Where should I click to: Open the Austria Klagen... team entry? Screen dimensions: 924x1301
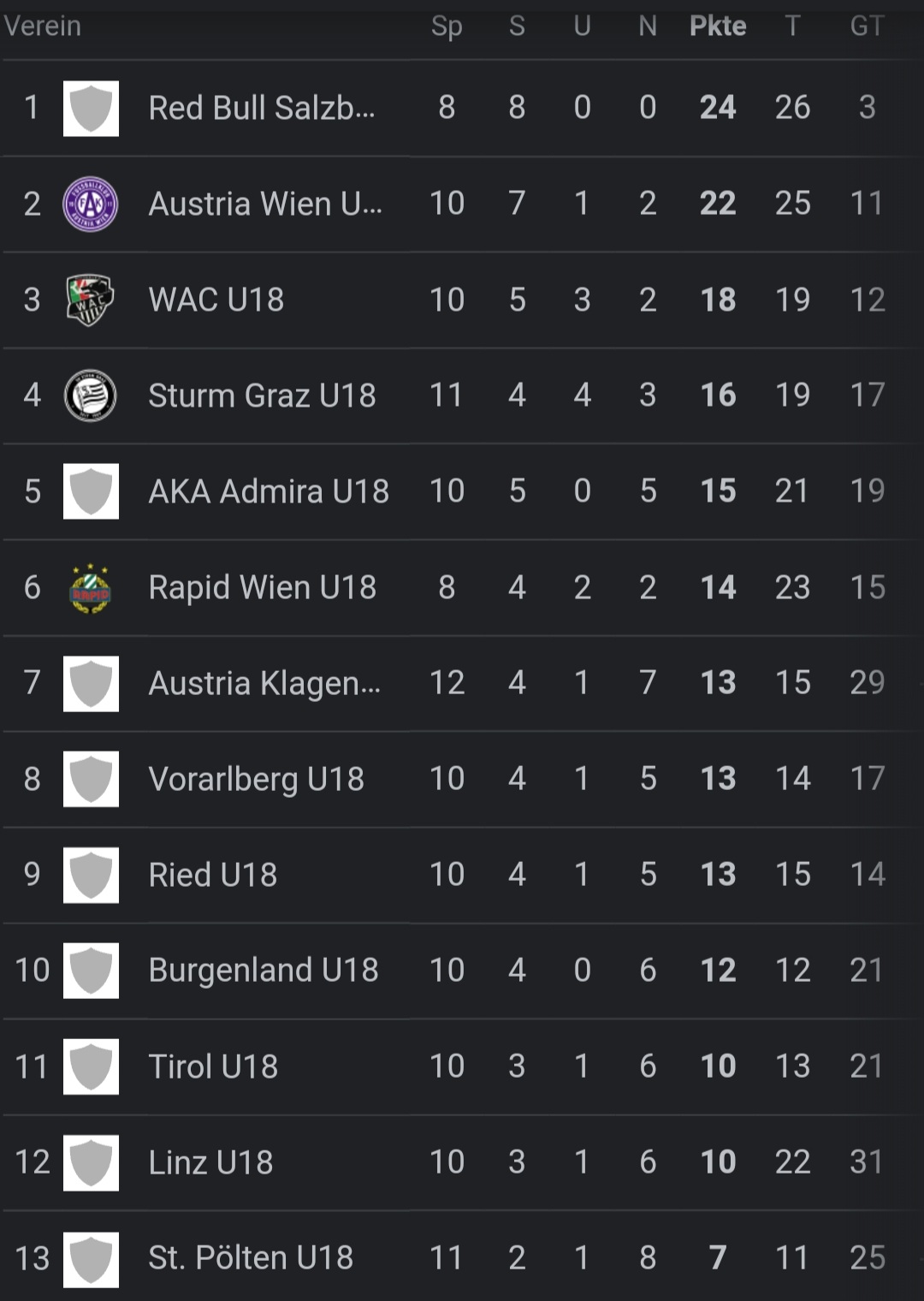265,683
